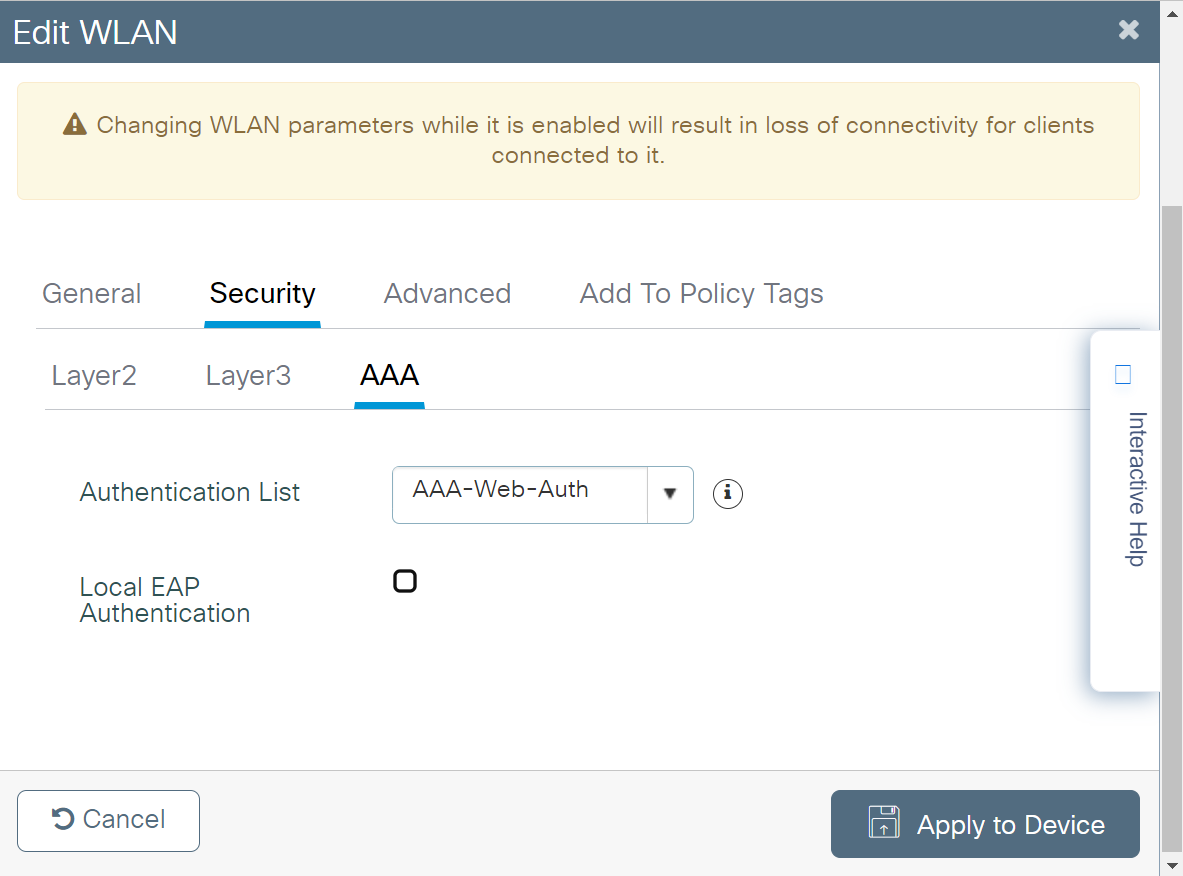Switch to the General tab
The image size is (1183, 876).
[x=92, y=294]
